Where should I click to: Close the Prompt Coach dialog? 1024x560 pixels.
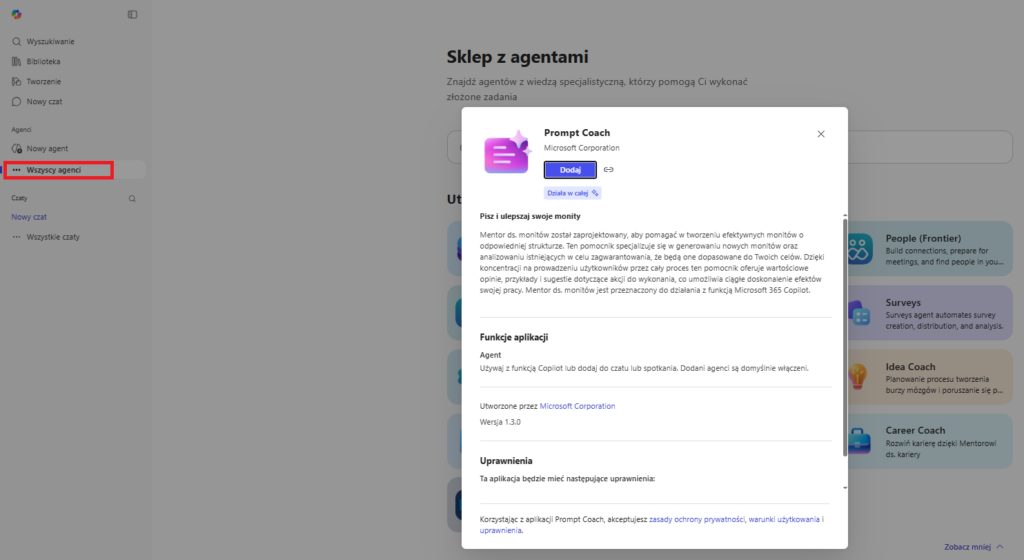[x=821, y=134]
